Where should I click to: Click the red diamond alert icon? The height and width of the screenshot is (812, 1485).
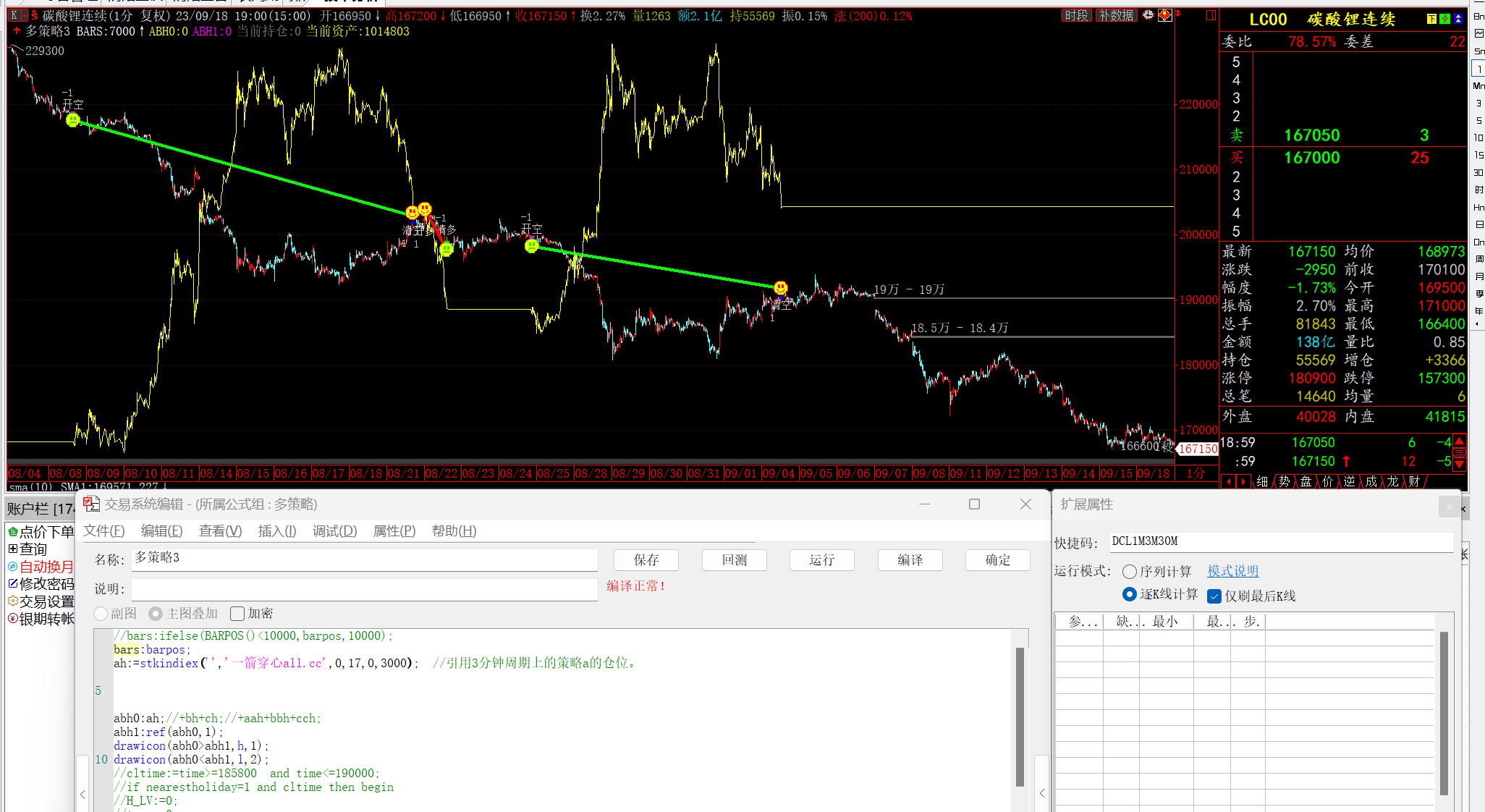click(x=1164, y=14)
